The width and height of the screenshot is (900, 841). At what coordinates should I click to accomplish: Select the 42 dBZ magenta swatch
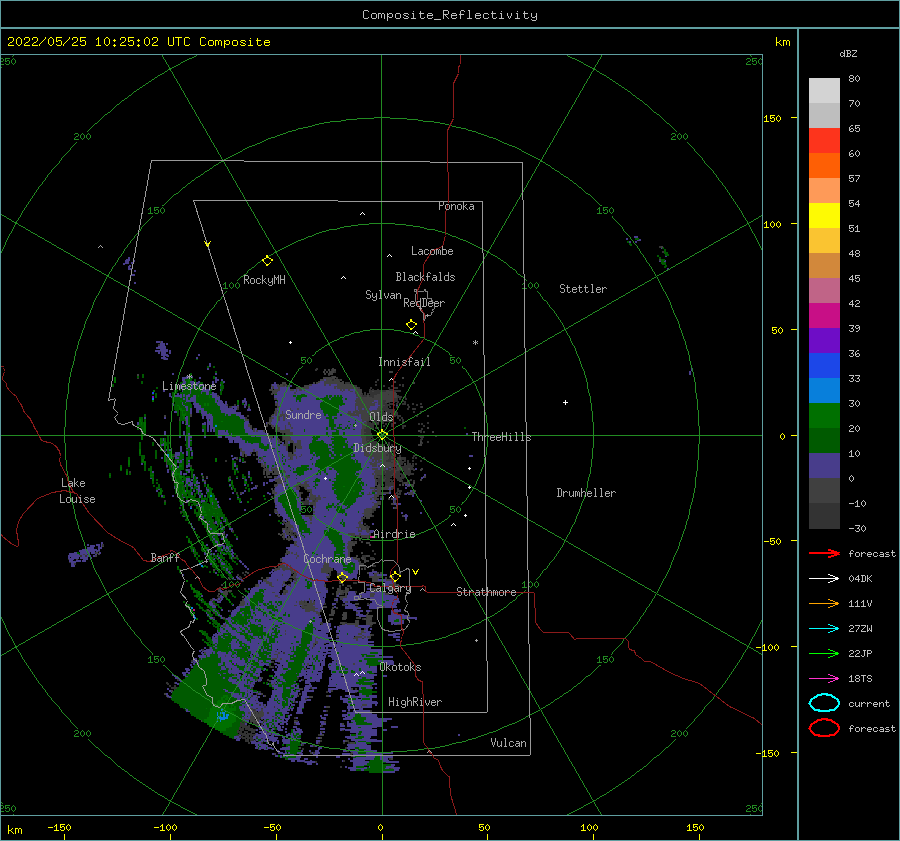[x=824, y=316]
